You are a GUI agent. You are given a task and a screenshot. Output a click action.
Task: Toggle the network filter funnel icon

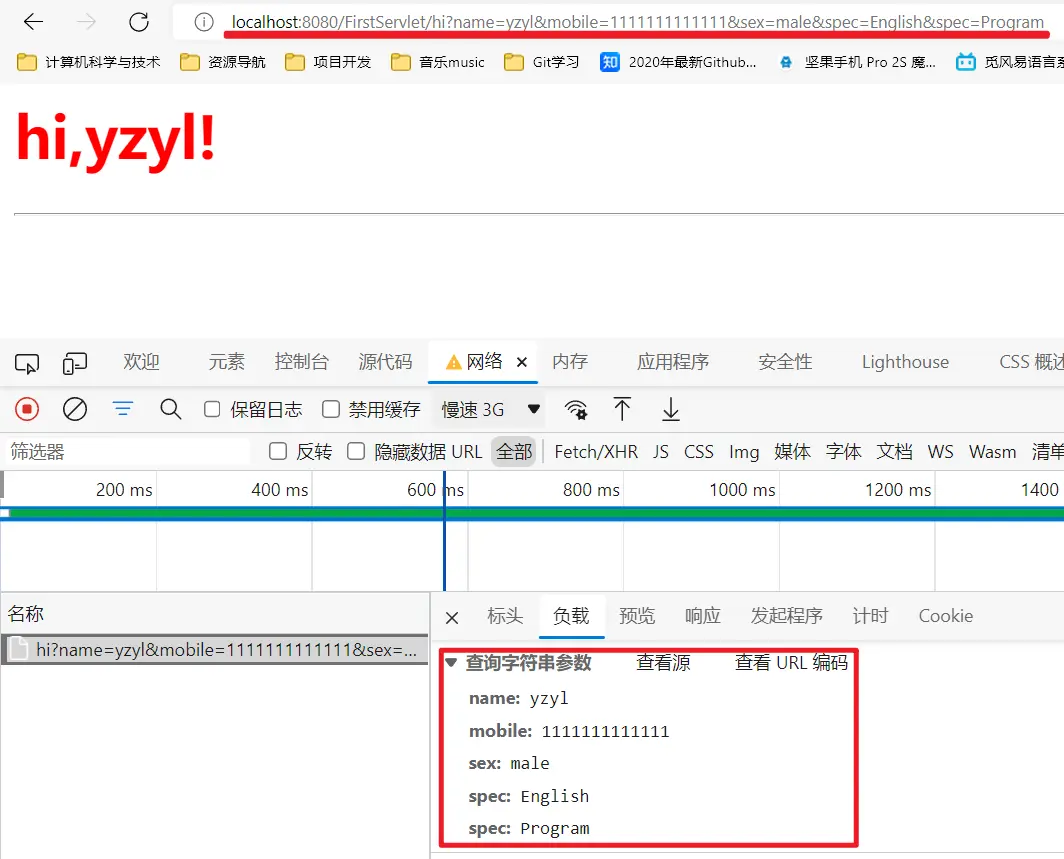coord(123,409)
